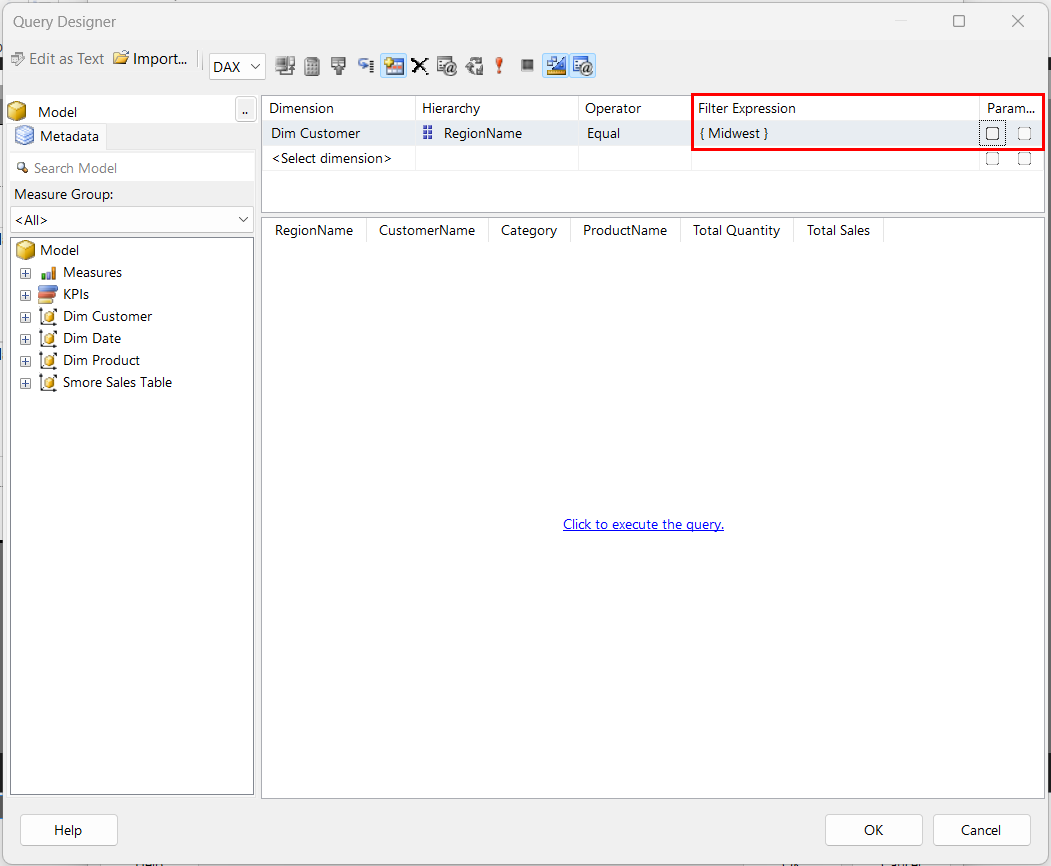Select the Smore Sales Table tree label
This screenshot has height=866, width=1051.
117,383
